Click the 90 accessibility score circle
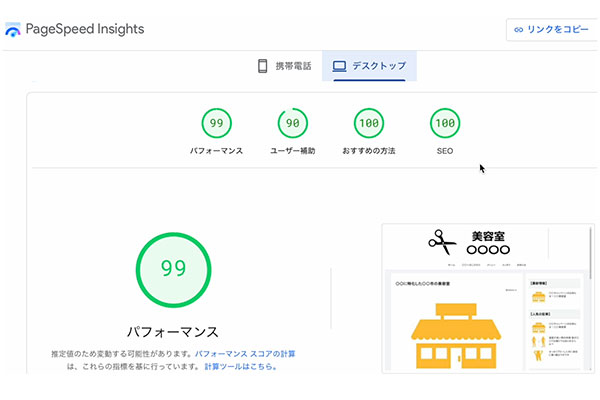 pyautogui.click(x=293, y=123)
